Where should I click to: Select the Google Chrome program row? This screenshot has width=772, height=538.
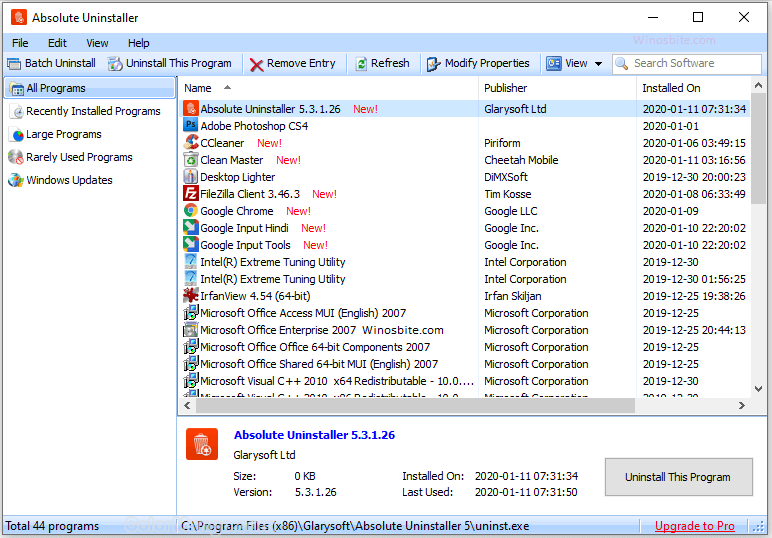pyautogui.click(x=236, y=211)
